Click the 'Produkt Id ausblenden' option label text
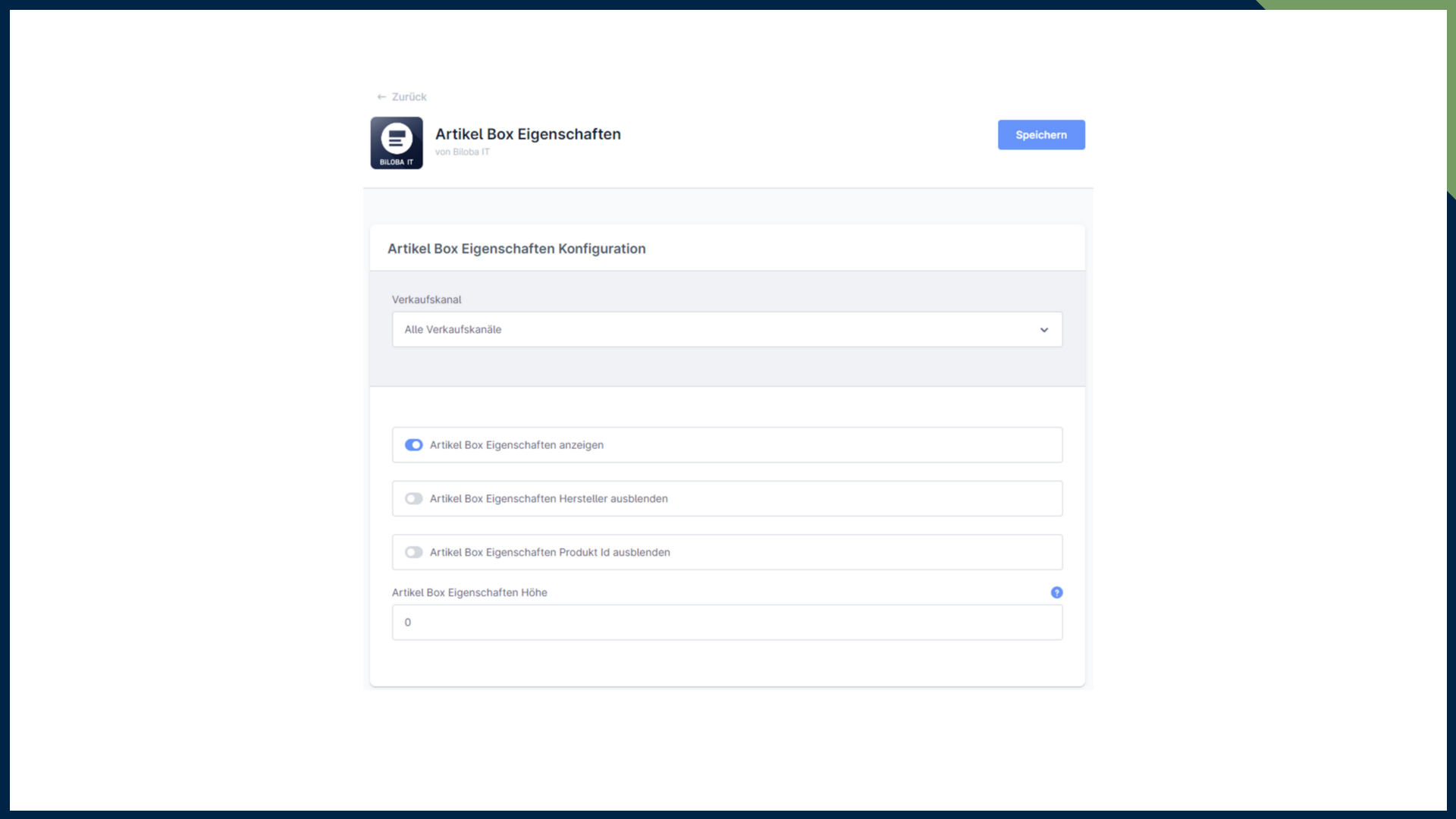This screenshot has height=819, width=1456. pyautogui.click(x=550, y=553)
